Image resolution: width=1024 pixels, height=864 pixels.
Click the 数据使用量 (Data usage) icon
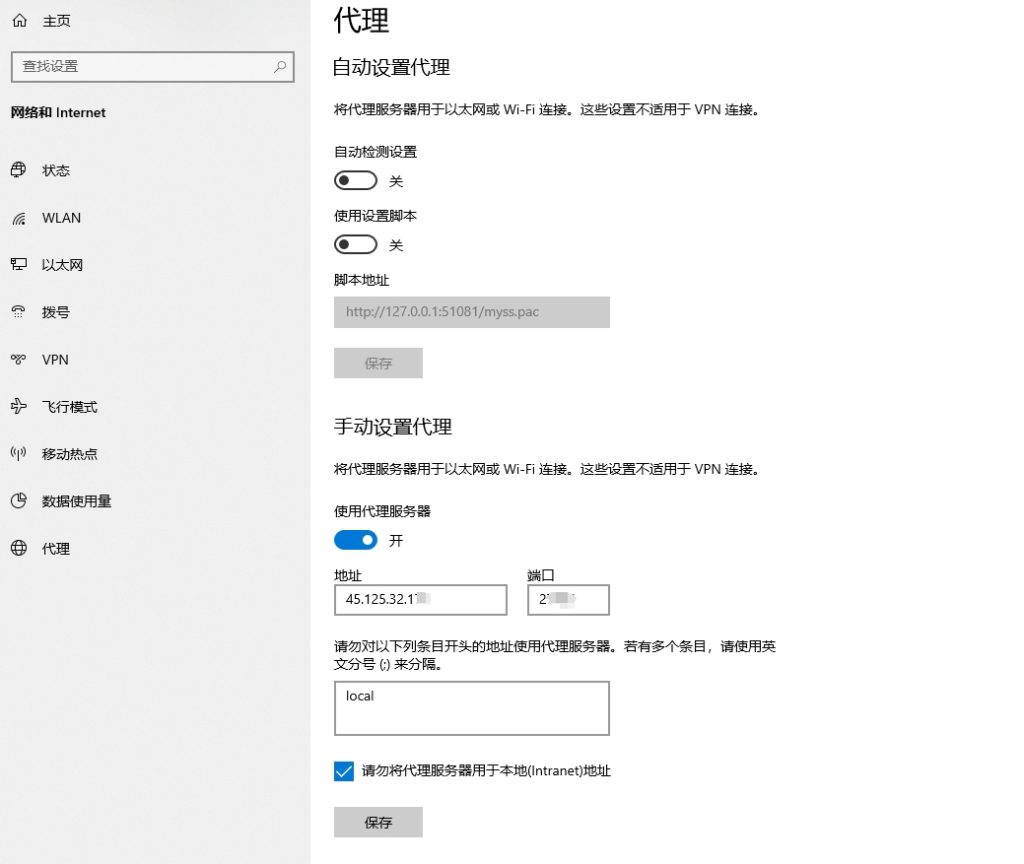19,501
